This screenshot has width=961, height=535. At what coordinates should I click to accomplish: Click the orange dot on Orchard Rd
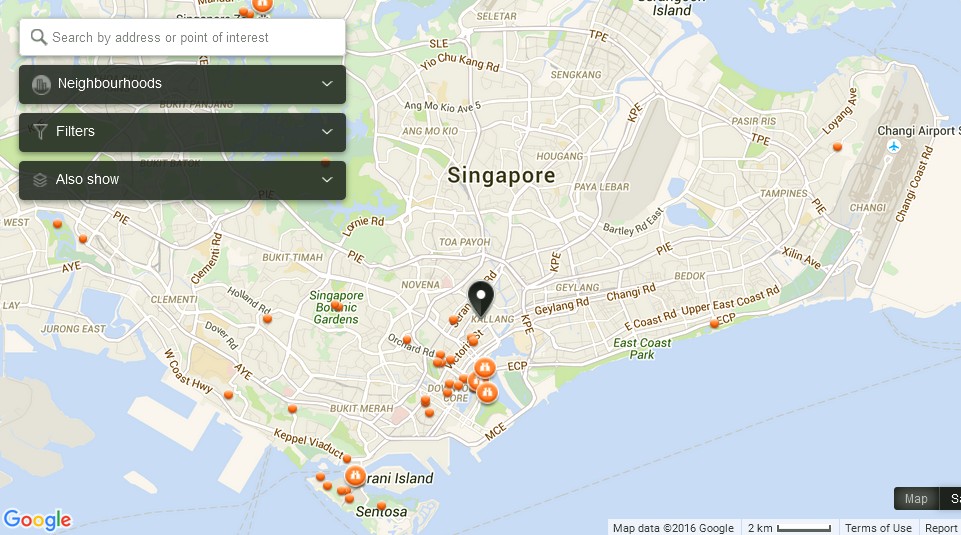tap(407, 340)
